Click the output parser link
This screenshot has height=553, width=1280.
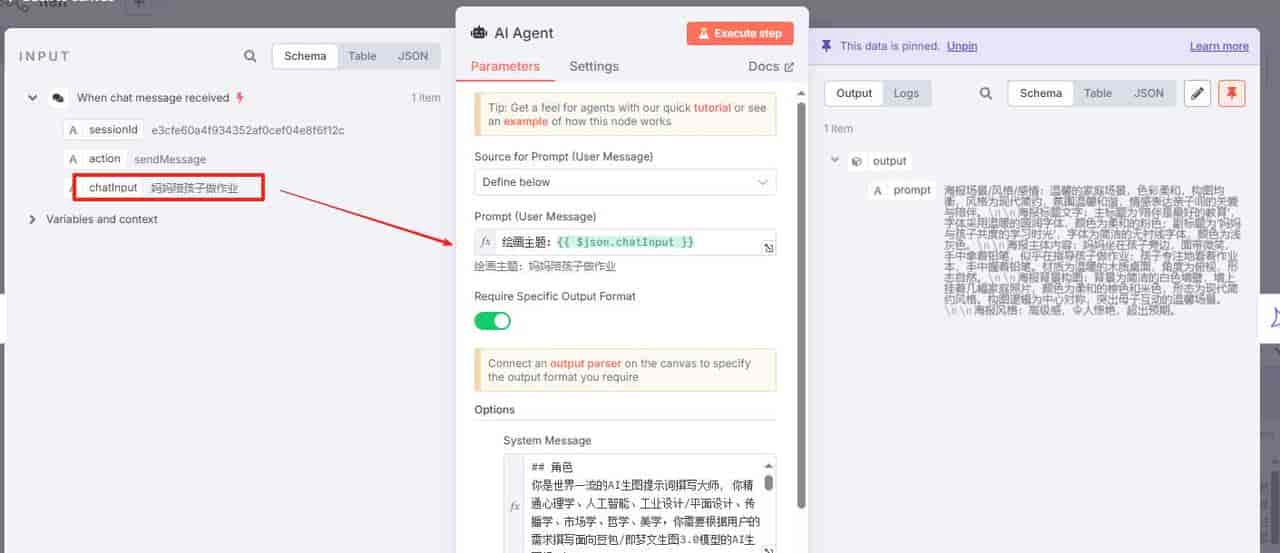(x=585, y=363)
